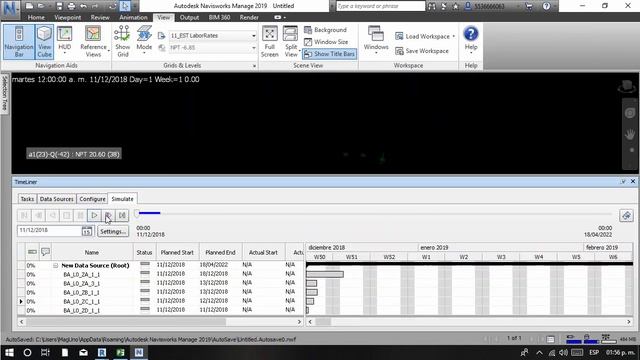Activate the Pan hand tool
The image size is (640, 360).
click(630, 133)
